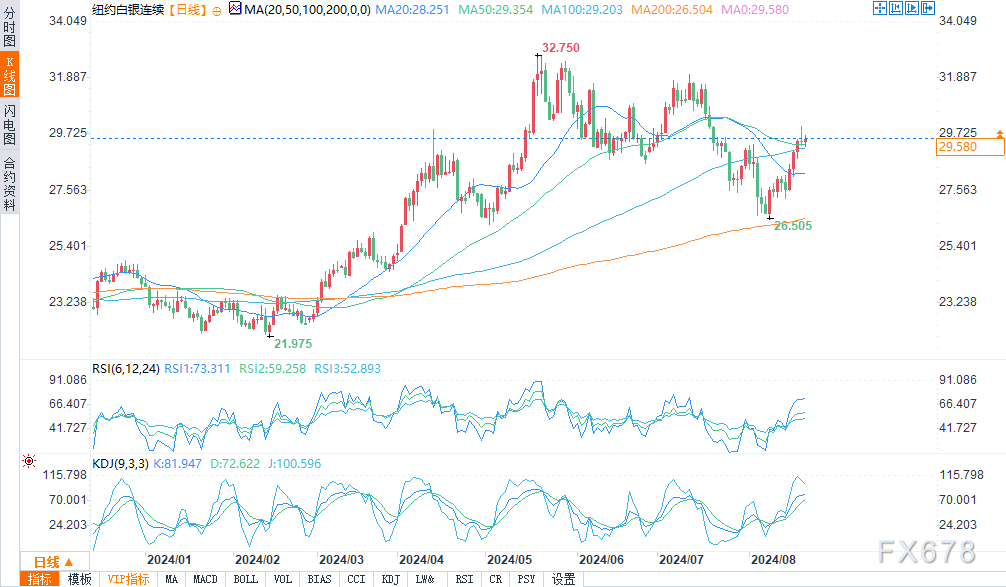Viewport: 1006px width, 587px height.
Task: Click the export arrow chart icon
Action: coord(928,8)
